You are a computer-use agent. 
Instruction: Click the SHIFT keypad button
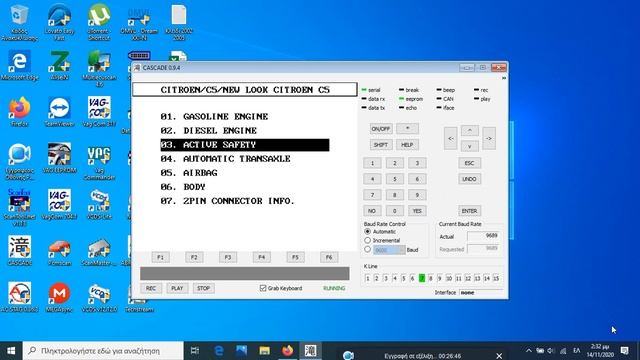(x=380, y=144)
